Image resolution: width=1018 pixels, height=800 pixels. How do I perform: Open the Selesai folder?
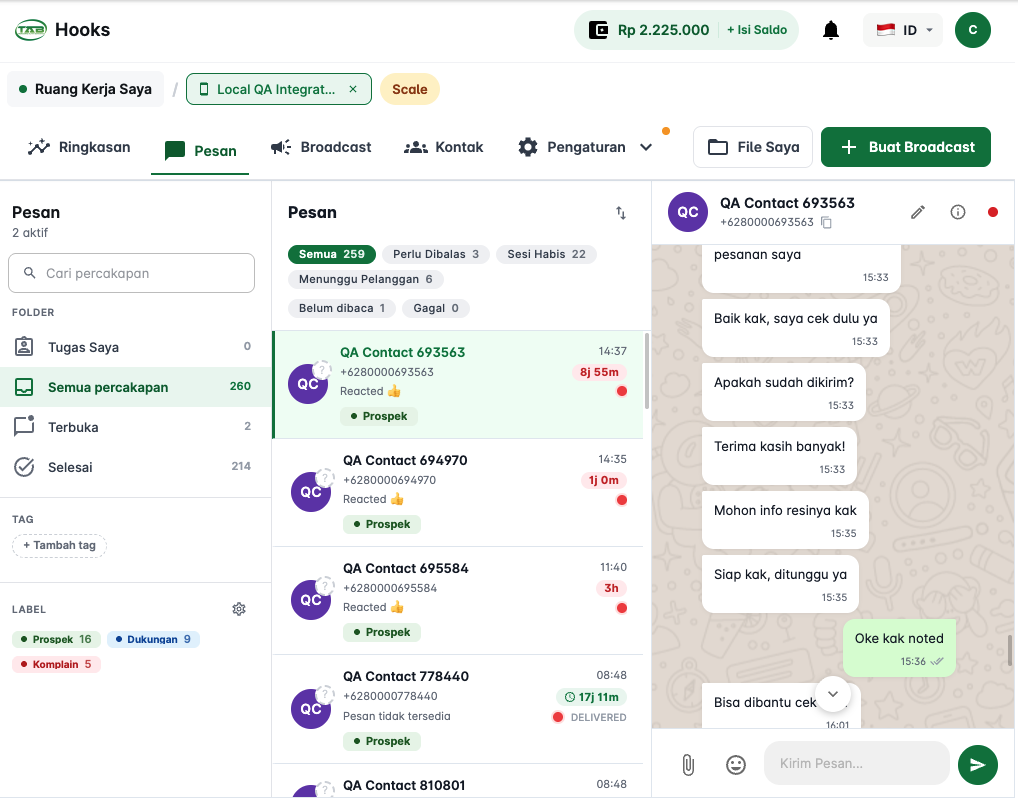pyautogui.click(x=136, y=467)
